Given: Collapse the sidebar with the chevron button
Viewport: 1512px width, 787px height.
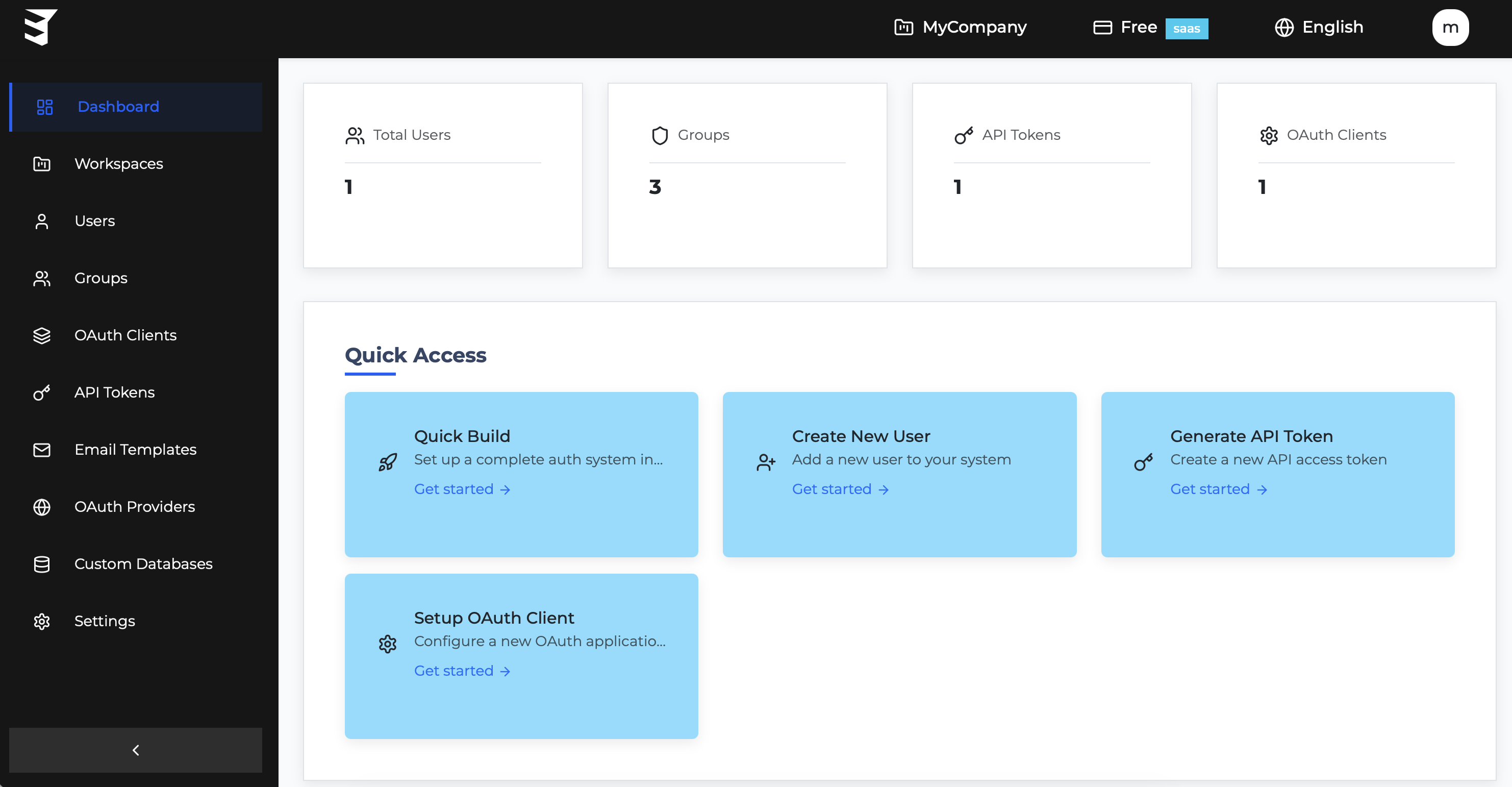Looking at the screenshot, I should coord(136,750).
